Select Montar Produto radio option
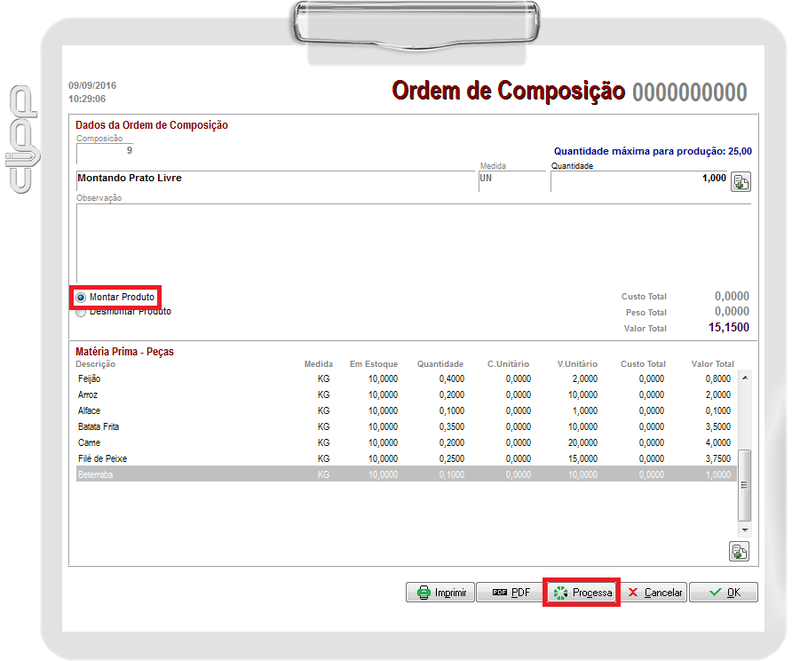The height and width of the screenshot is (661, 800). point(81,298)
